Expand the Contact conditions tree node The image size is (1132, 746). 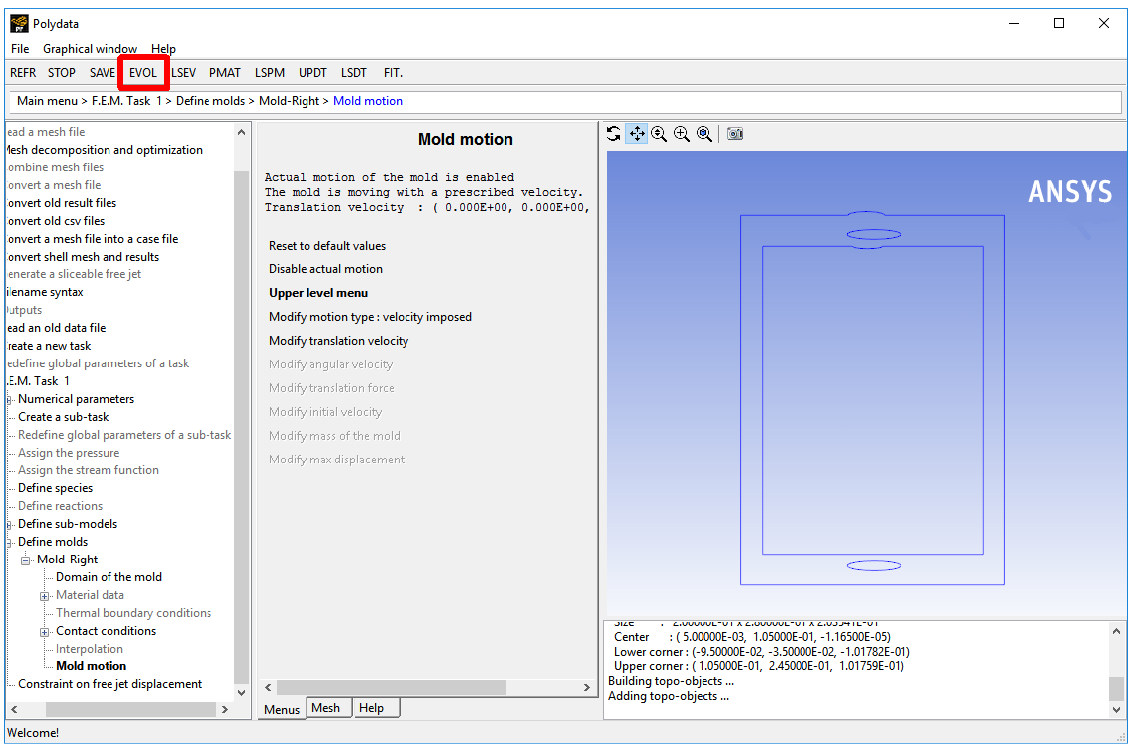coord(44,632)
